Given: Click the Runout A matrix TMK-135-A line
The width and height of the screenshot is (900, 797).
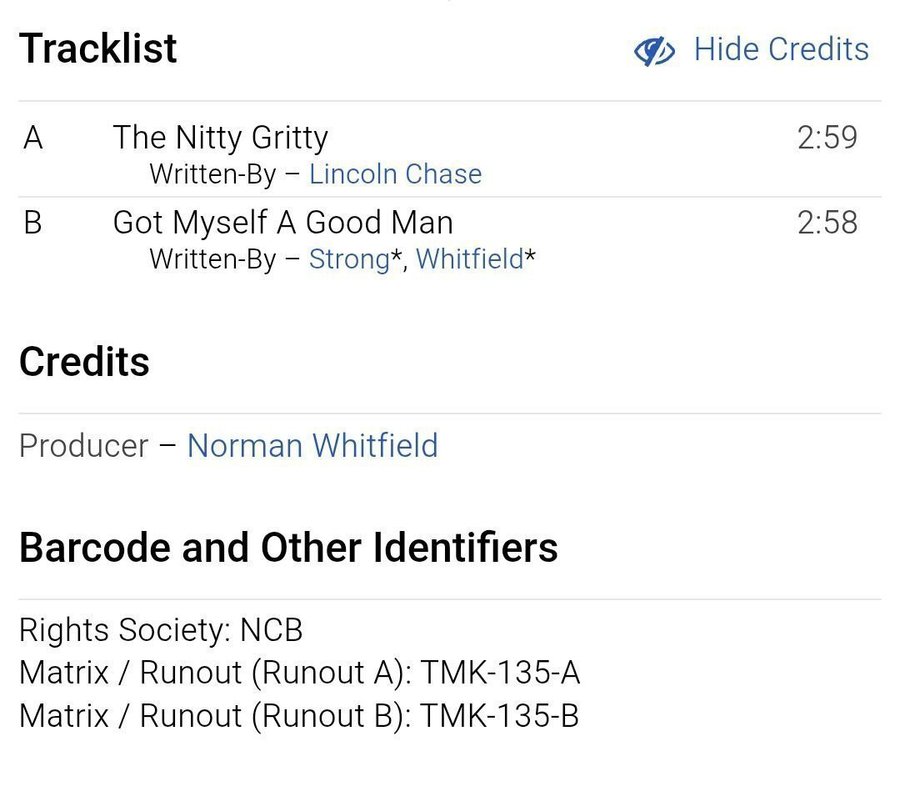Looking at the screenshot, I should pyautogui.click(x=299, y=673).
